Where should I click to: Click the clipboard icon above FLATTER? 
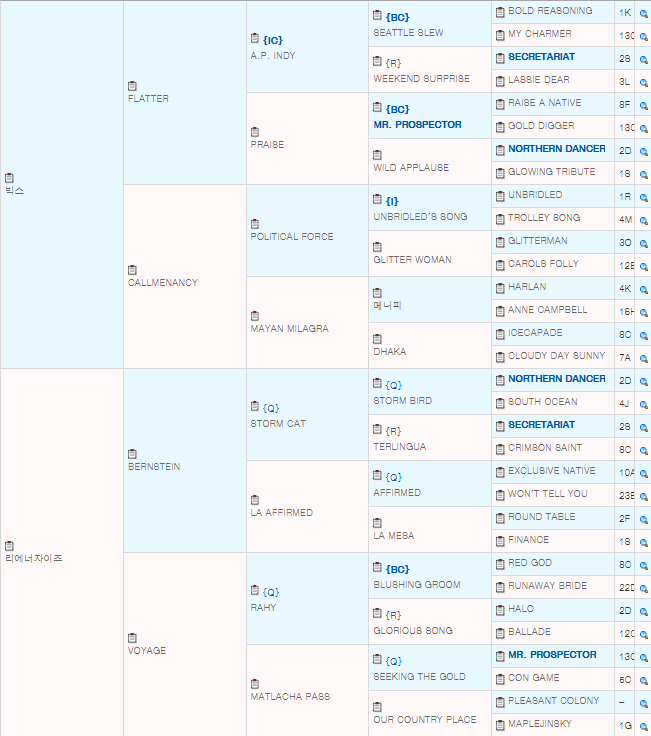tap(133, 86)
